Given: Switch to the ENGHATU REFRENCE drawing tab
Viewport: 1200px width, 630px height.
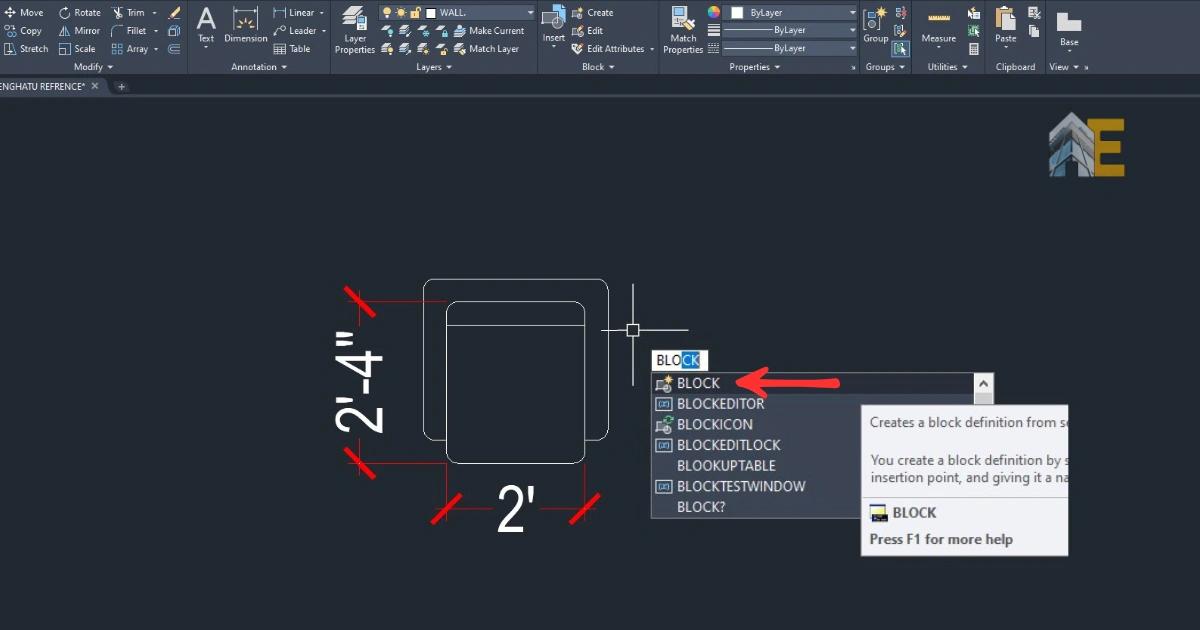Looking at the screenshot, I should click(x=40, y=86).
